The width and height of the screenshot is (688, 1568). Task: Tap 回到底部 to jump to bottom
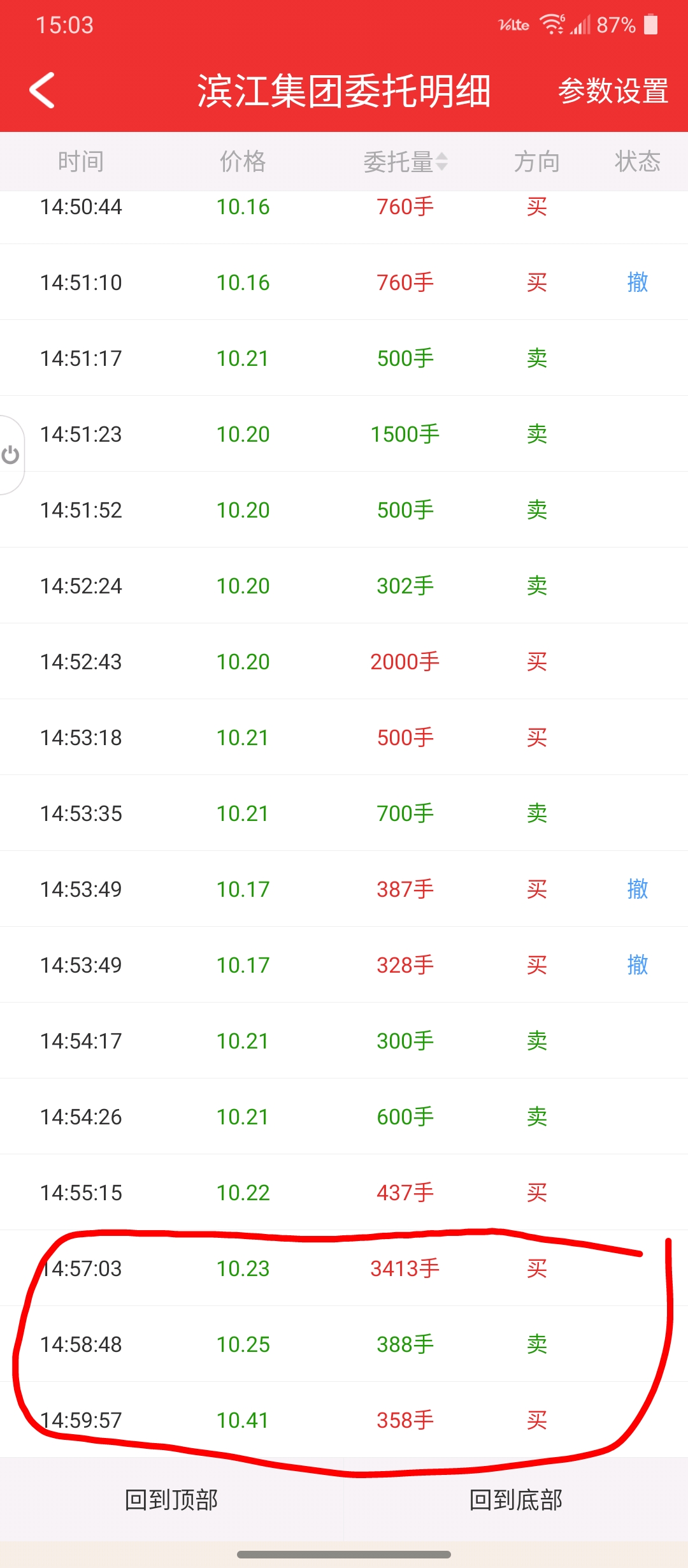[515, 1499]
